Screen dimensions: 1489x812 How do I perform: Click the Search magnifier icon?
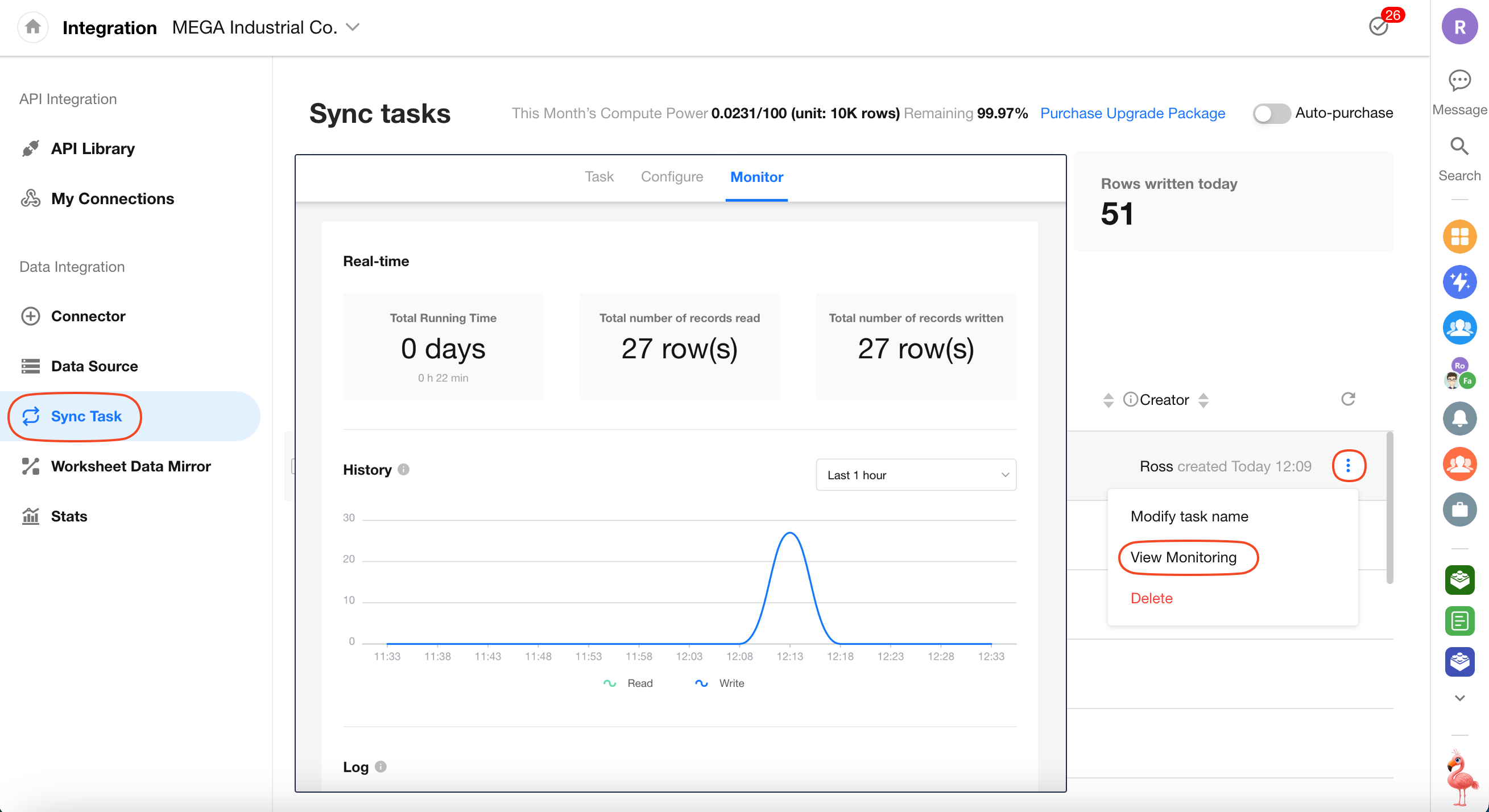(x=1459, y=146)
